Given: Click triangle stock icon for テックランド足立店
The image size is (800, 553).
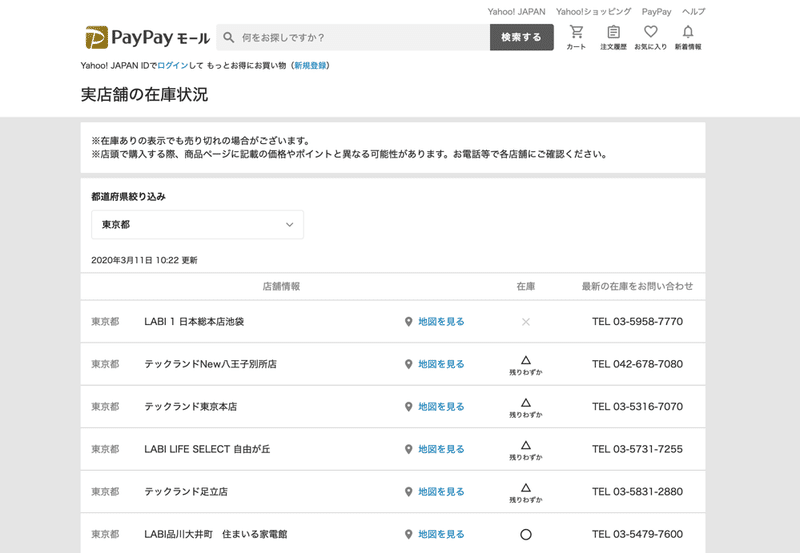Looking at the screenshot, I should coord(526,487).
